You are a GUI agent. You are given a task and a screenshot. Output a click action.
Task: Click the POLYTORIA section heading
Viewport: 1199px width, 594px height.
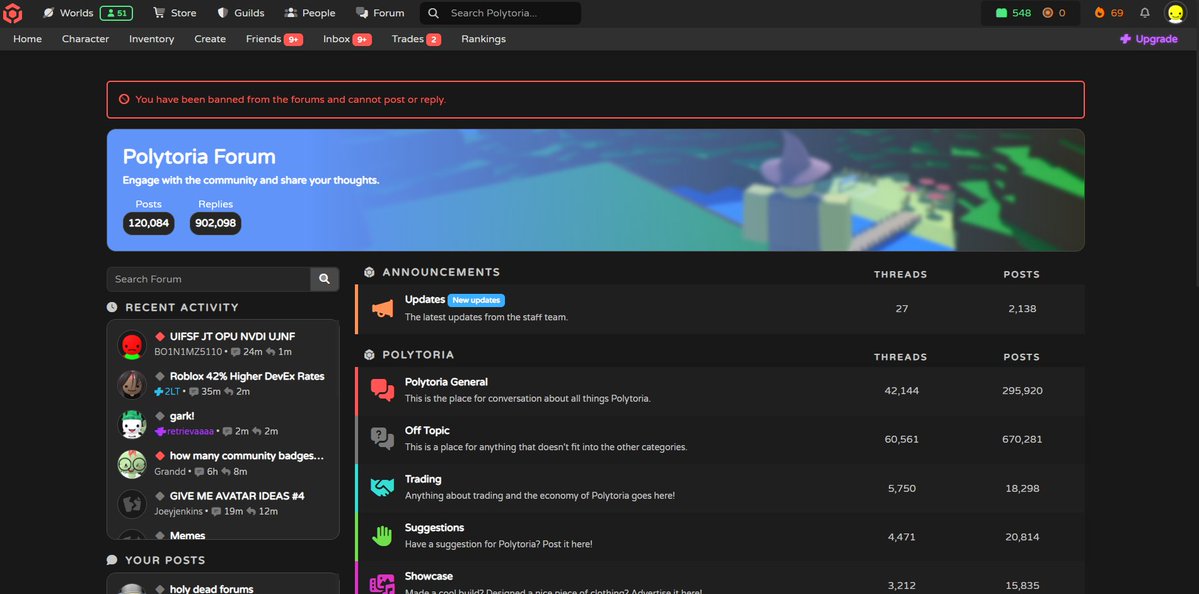click(x=418, y=355)
